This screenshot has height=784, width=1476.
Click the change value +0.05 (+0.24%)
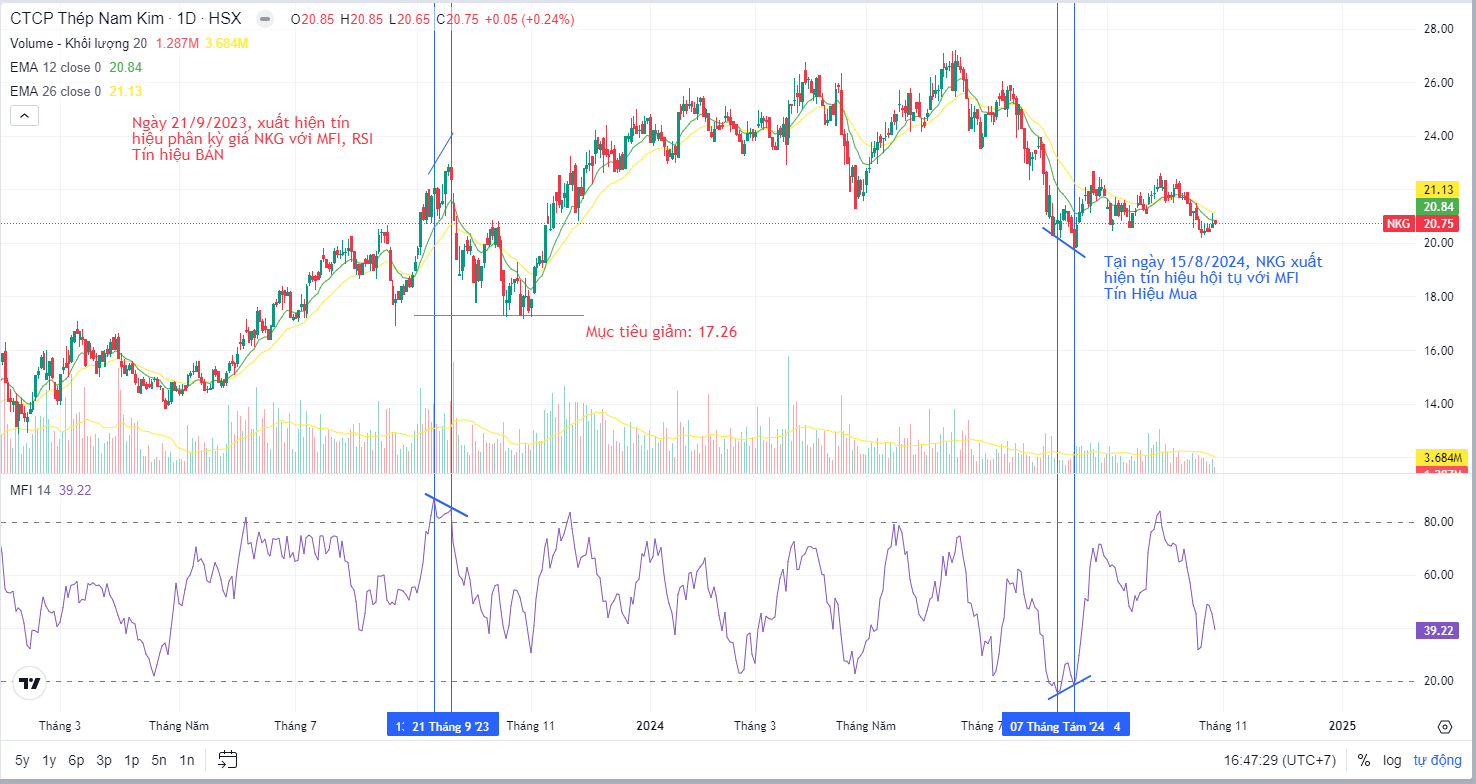click(x=530, y=19)
